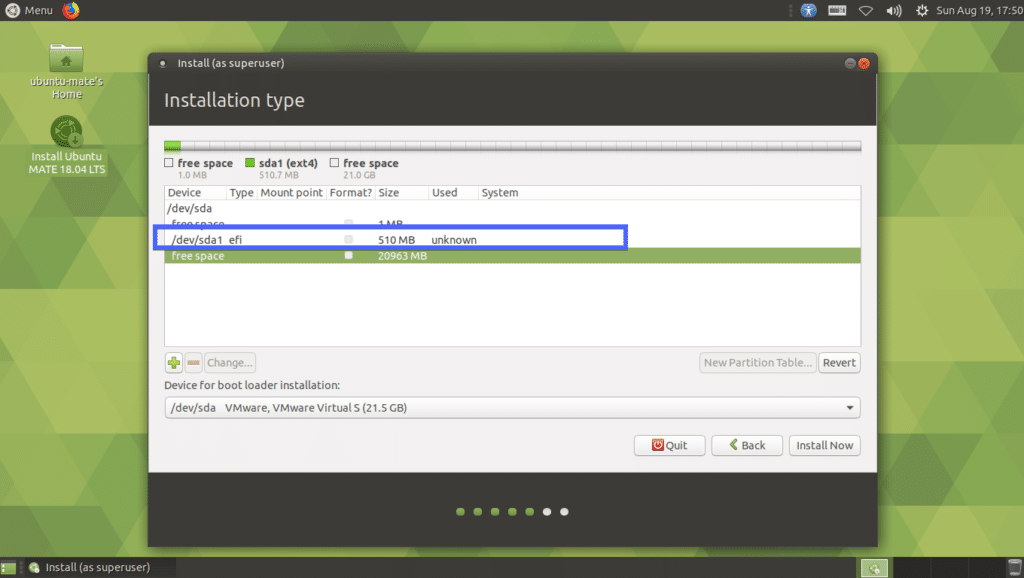
Task: Click Back to return to the previous step
Action: (x=746, y=445)
